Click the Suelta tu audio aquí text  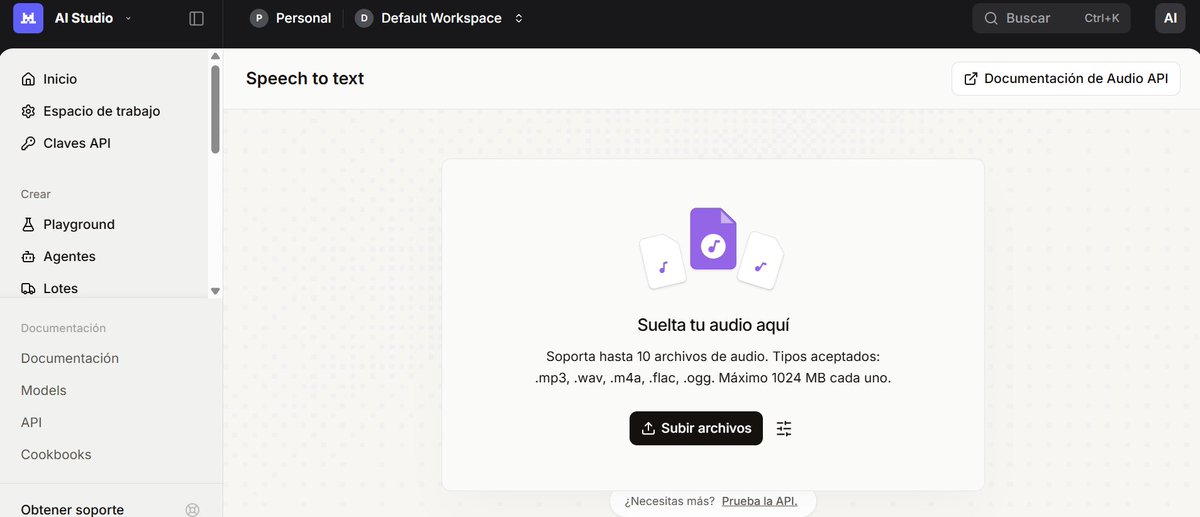coord(713,325)
